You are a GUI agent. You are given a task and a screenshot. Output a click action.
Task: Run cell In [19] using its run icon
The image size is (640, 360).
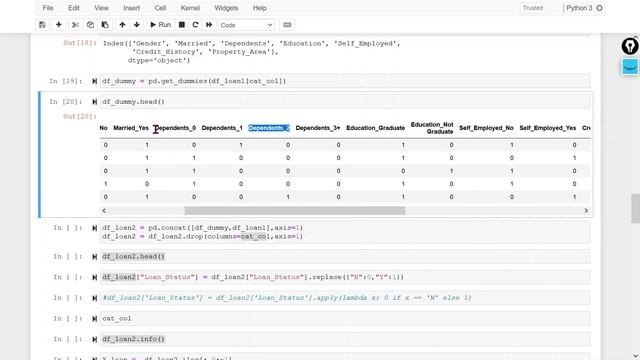tap(94, 81)
